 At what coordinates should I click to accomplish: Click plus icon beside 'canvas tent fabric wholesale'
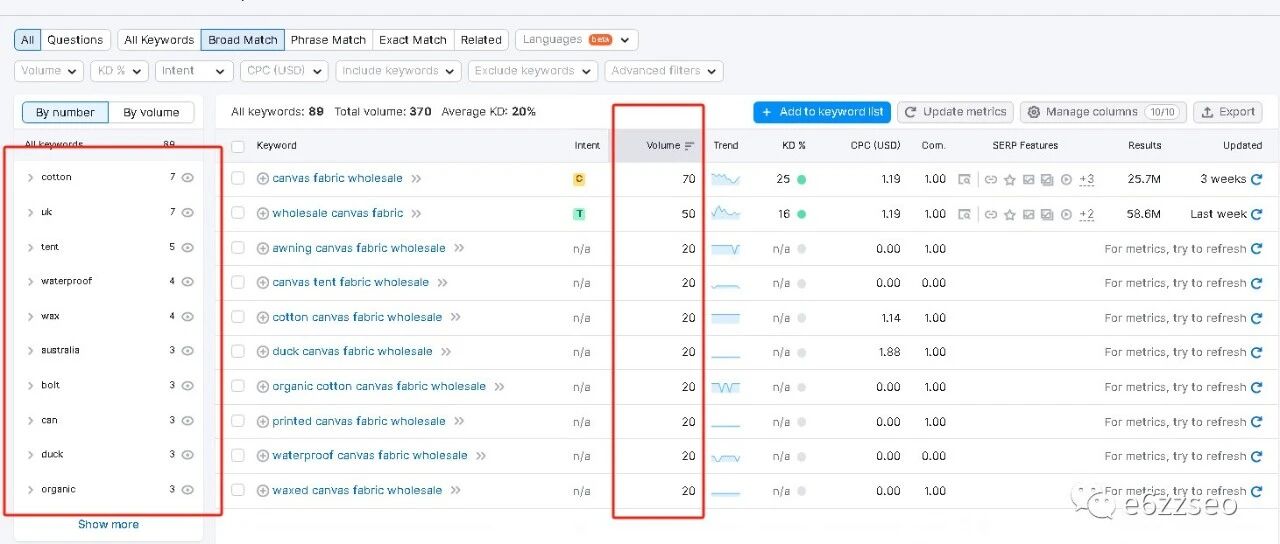pyautogui.click(x=263, y=283)
